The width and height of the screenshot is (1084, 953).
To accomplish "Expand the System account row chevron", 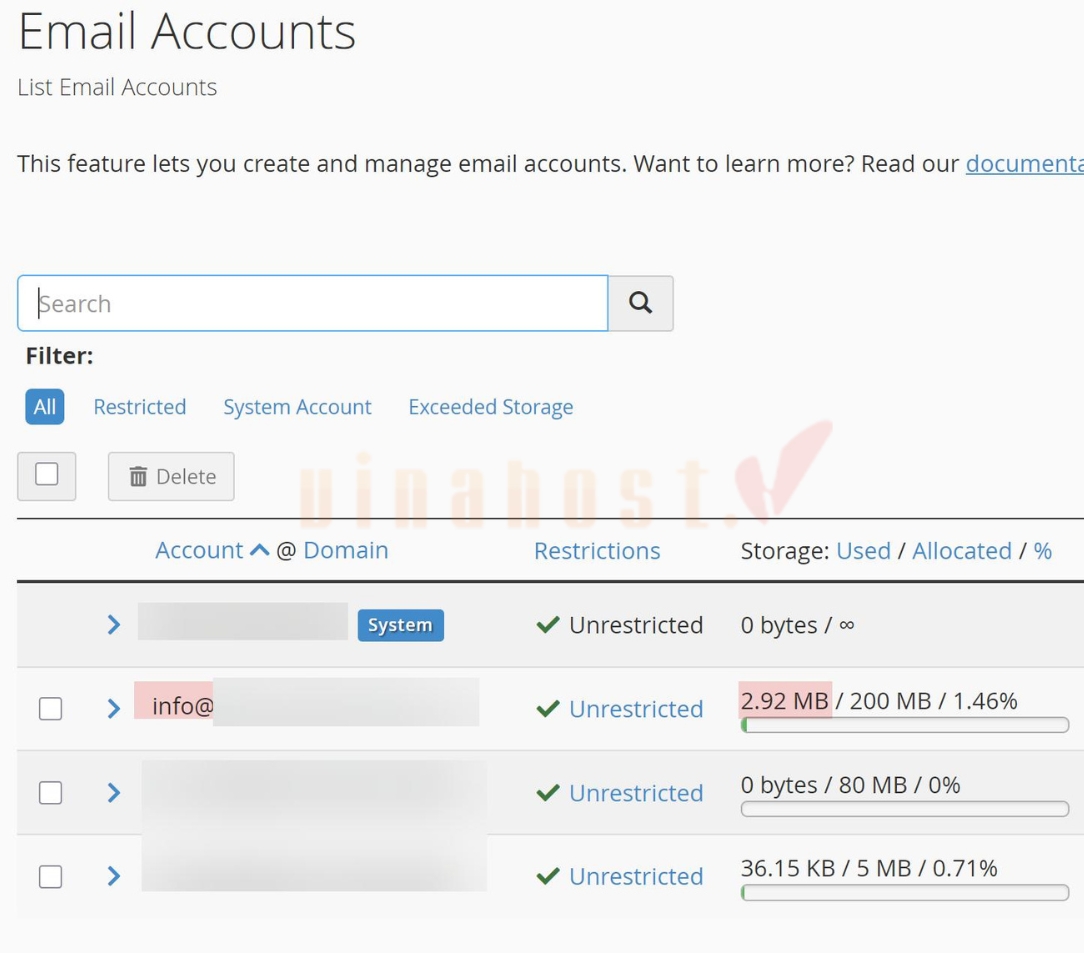I will click(114, 625).
